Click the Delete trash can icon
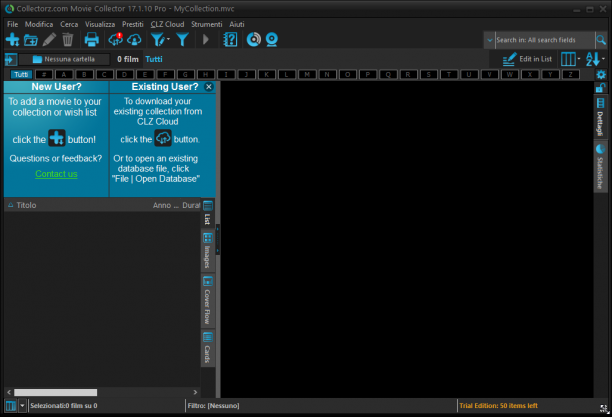 pyautogui.click(x=68, y=39)
